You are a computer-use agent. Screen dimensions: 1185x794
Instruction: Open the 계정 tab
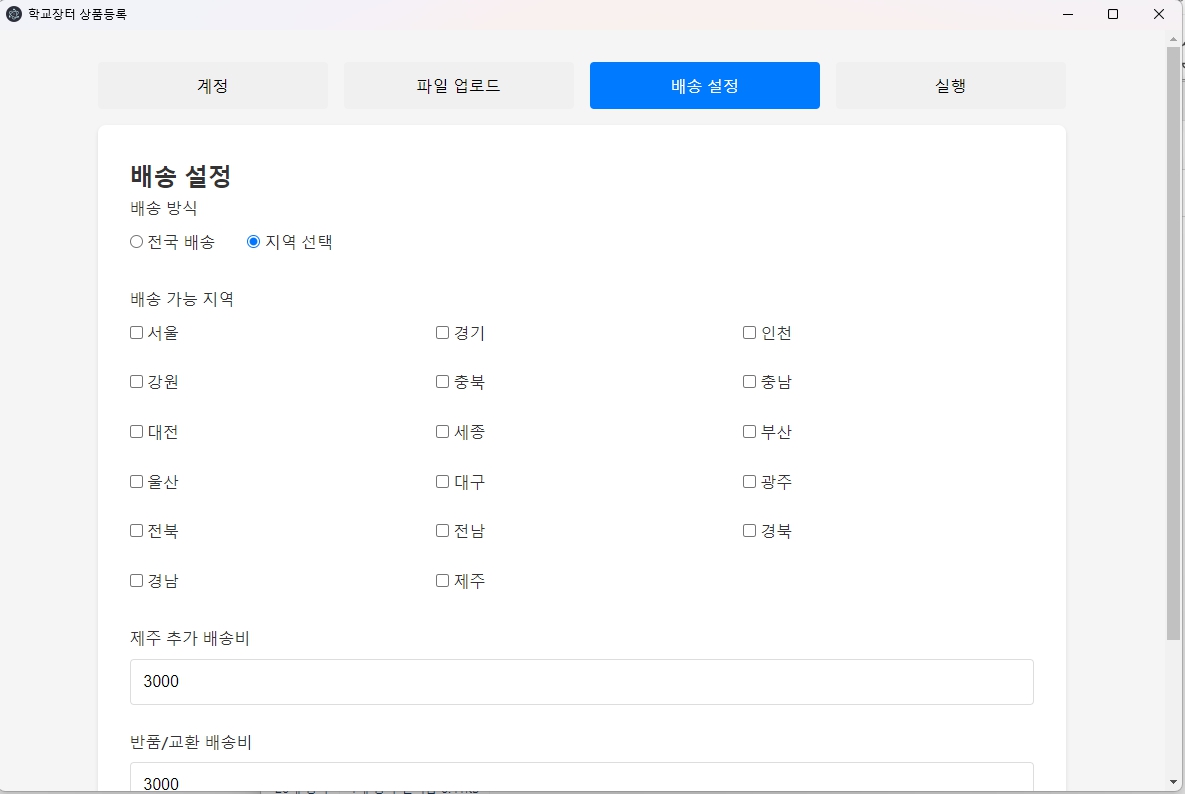tap(213, 86)
